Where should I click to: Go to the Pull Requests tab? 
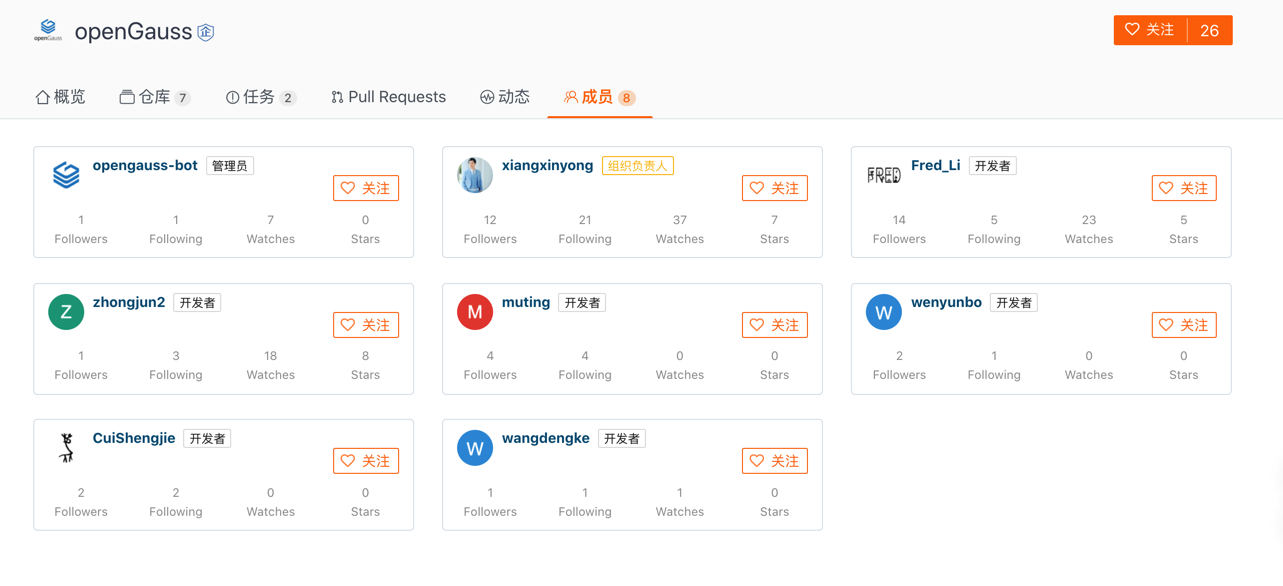(x=388, y=97)
